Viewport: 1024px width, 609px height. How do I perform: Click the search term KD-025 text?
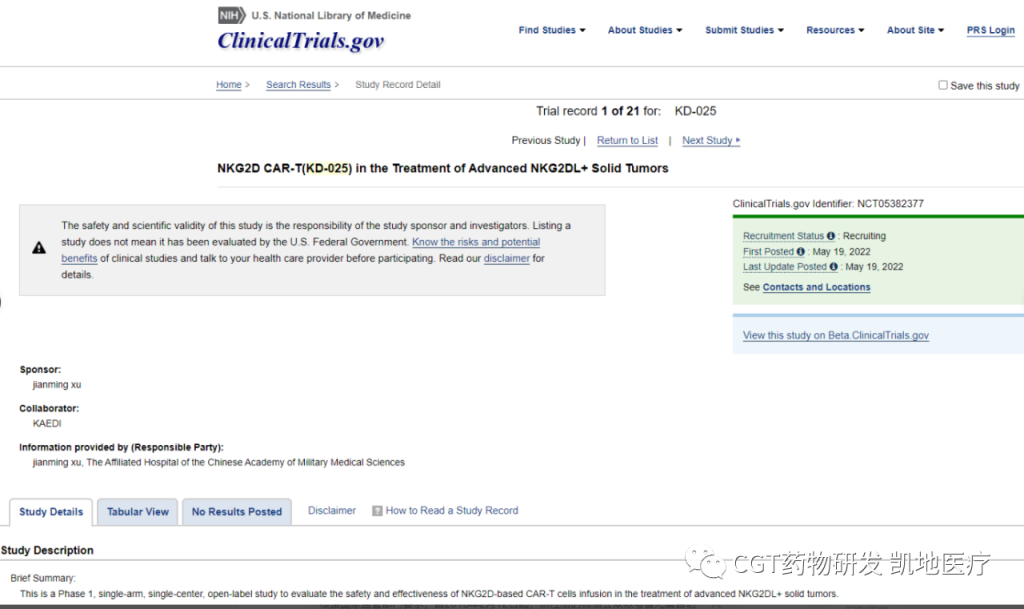pos(696,111)
